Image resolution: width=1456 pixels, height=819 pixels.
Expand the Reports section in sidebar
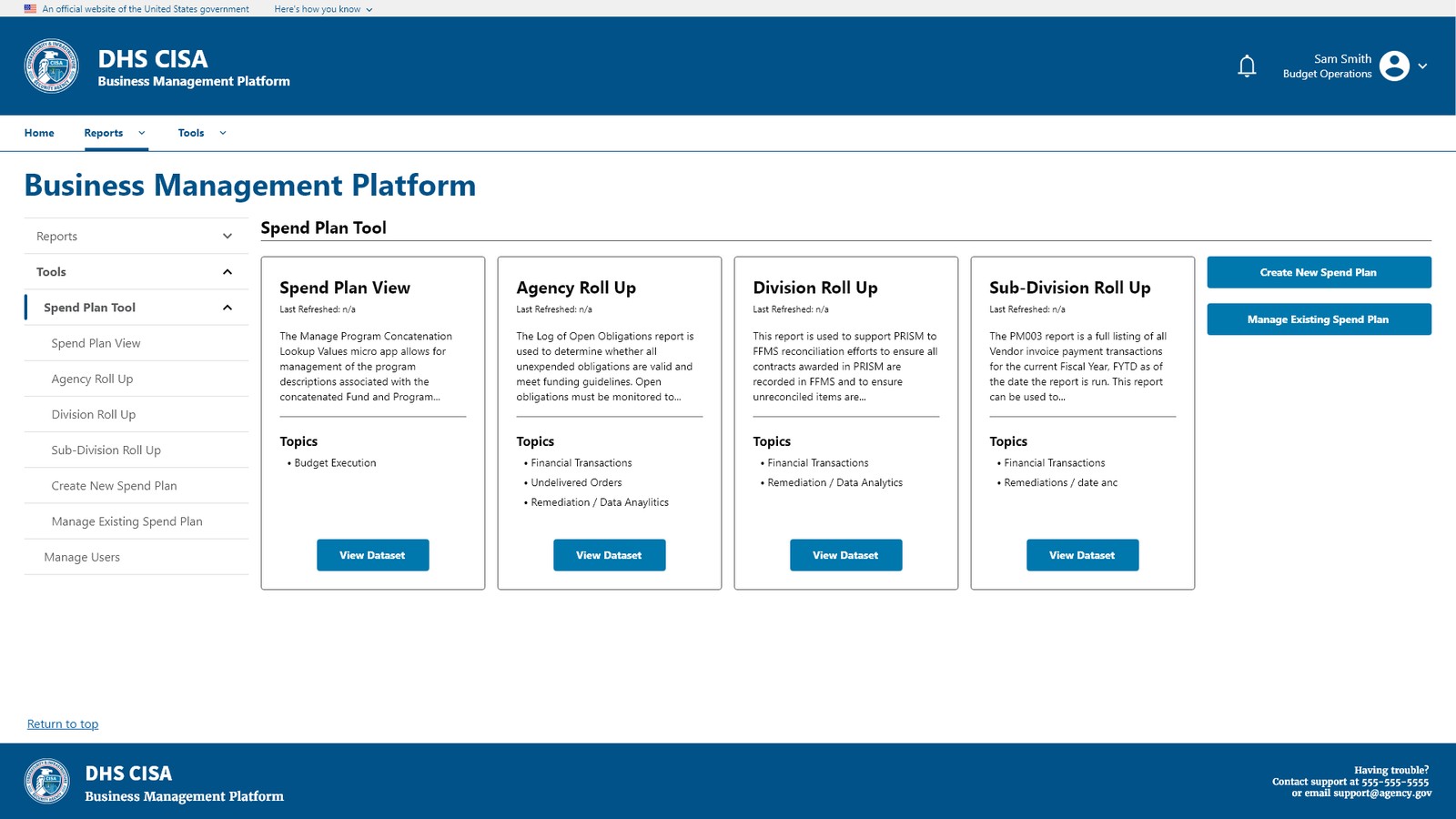[x=136, y=236]
